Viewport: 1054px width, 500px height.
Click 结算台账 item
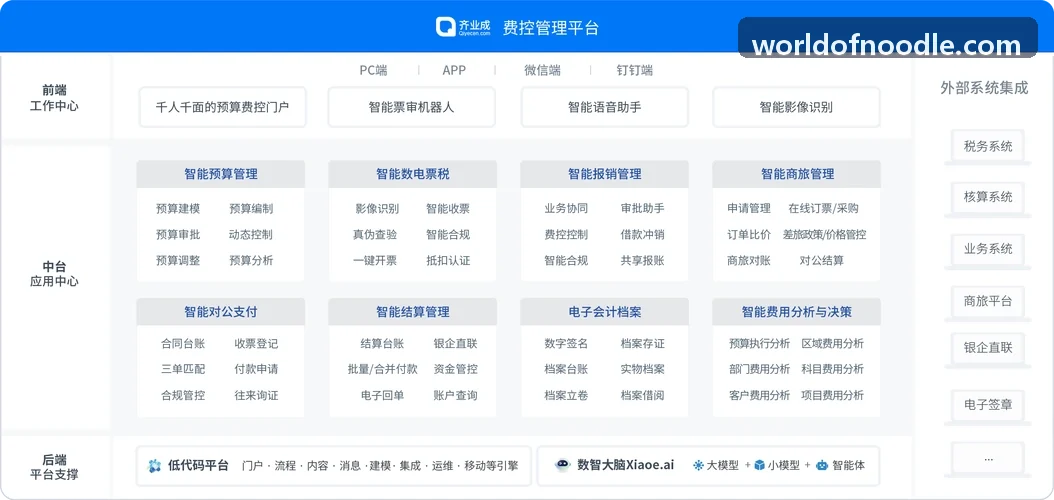click(x=382, y=343)
